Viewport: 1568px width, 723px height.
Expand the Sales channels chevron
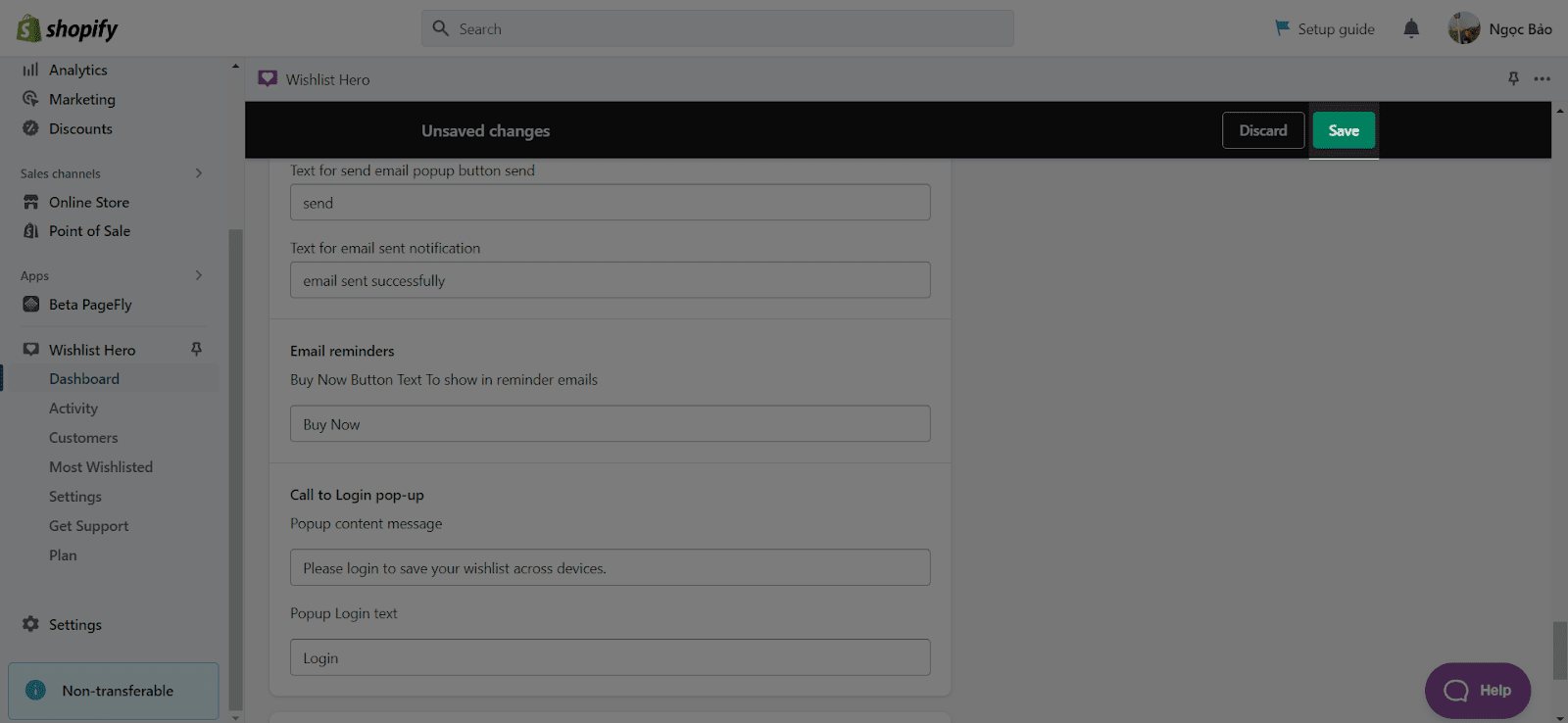pyautogui.click(x=199, y=173)
